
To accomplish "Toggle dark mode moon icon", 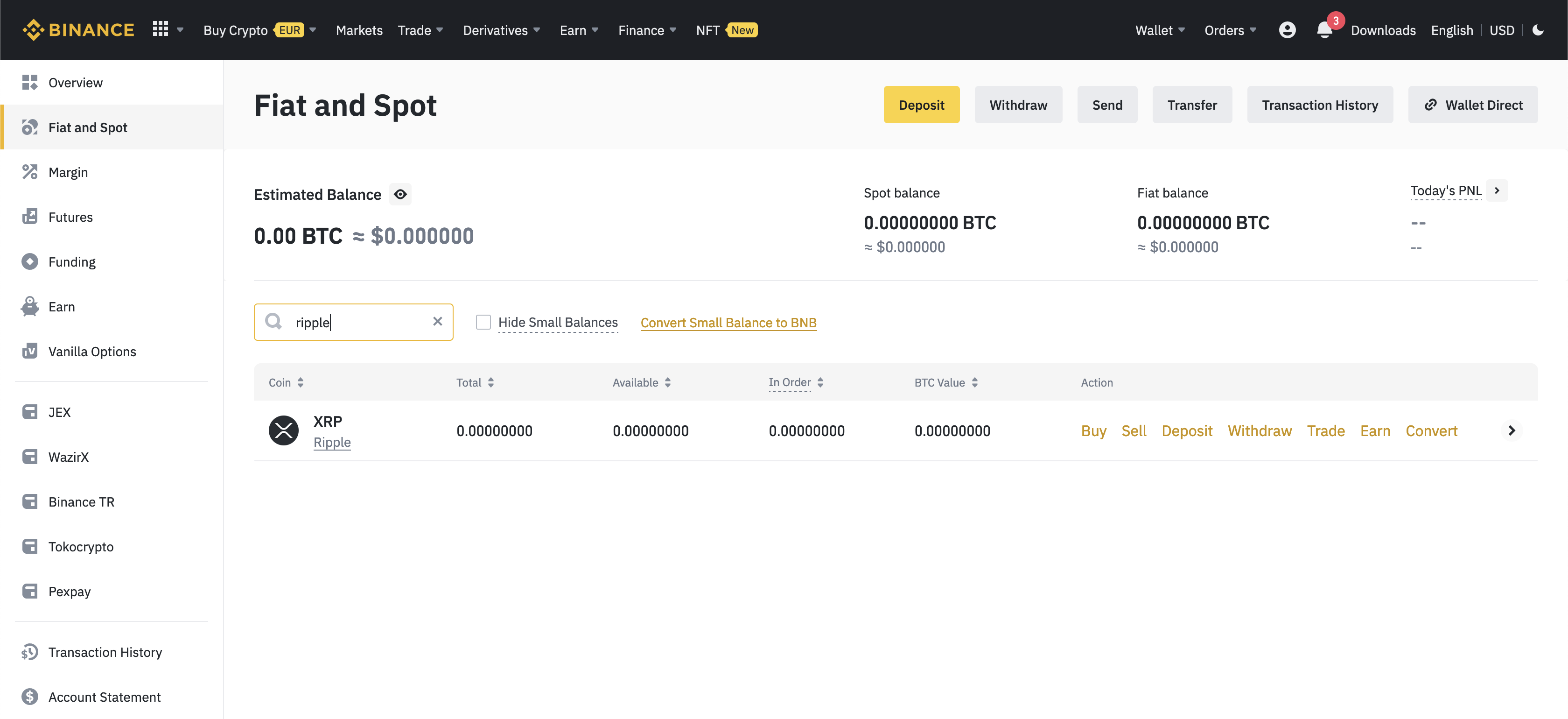I will [x=1538, y=30].
